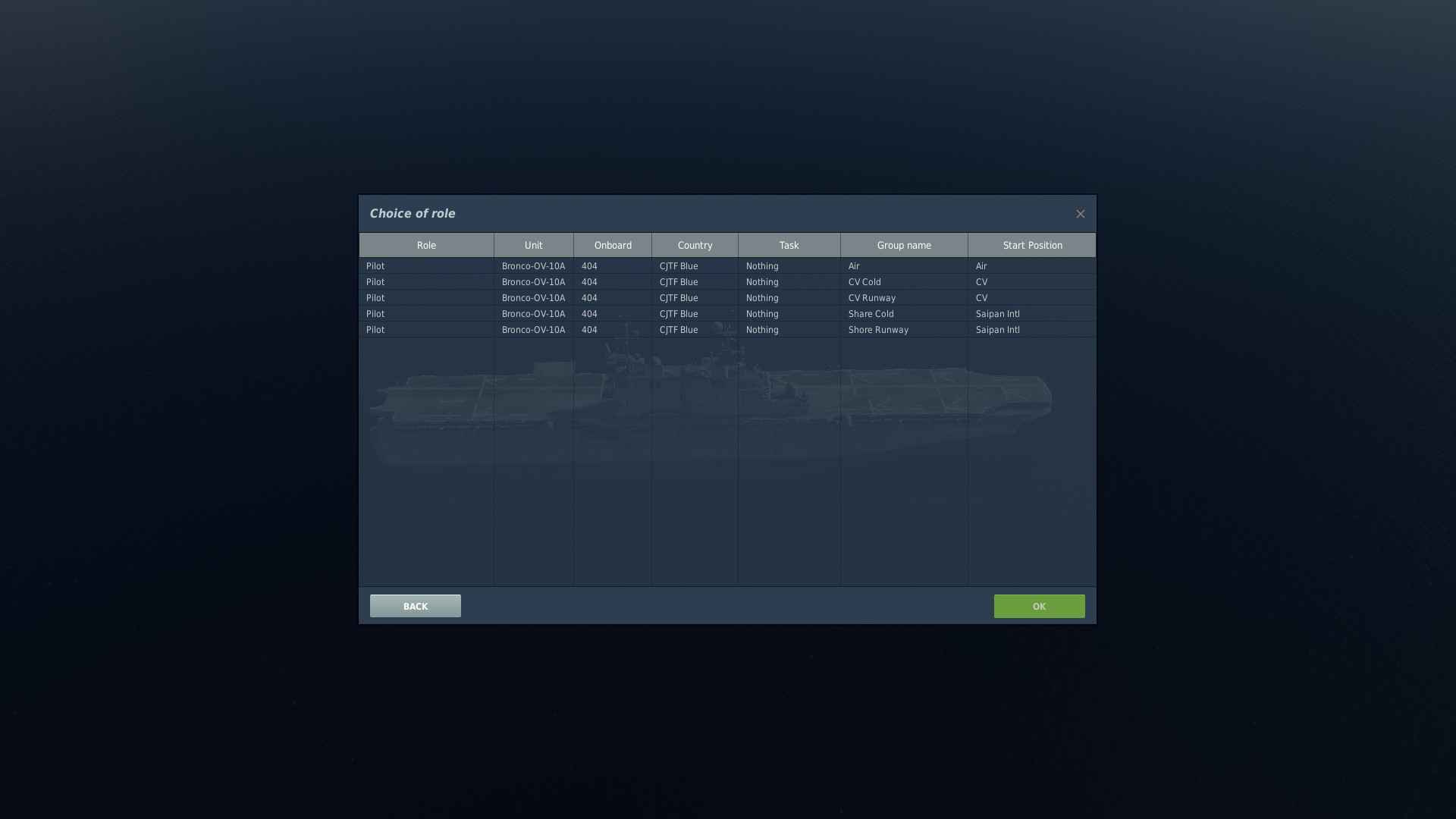Sort by the Group name header

(x=904, y=245)
